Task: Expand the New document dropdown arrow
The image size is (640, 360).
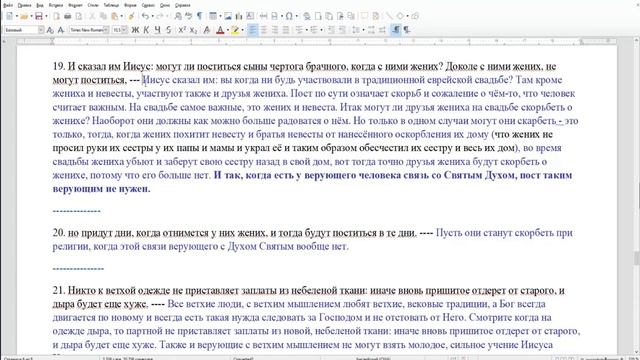Action: 16,16
